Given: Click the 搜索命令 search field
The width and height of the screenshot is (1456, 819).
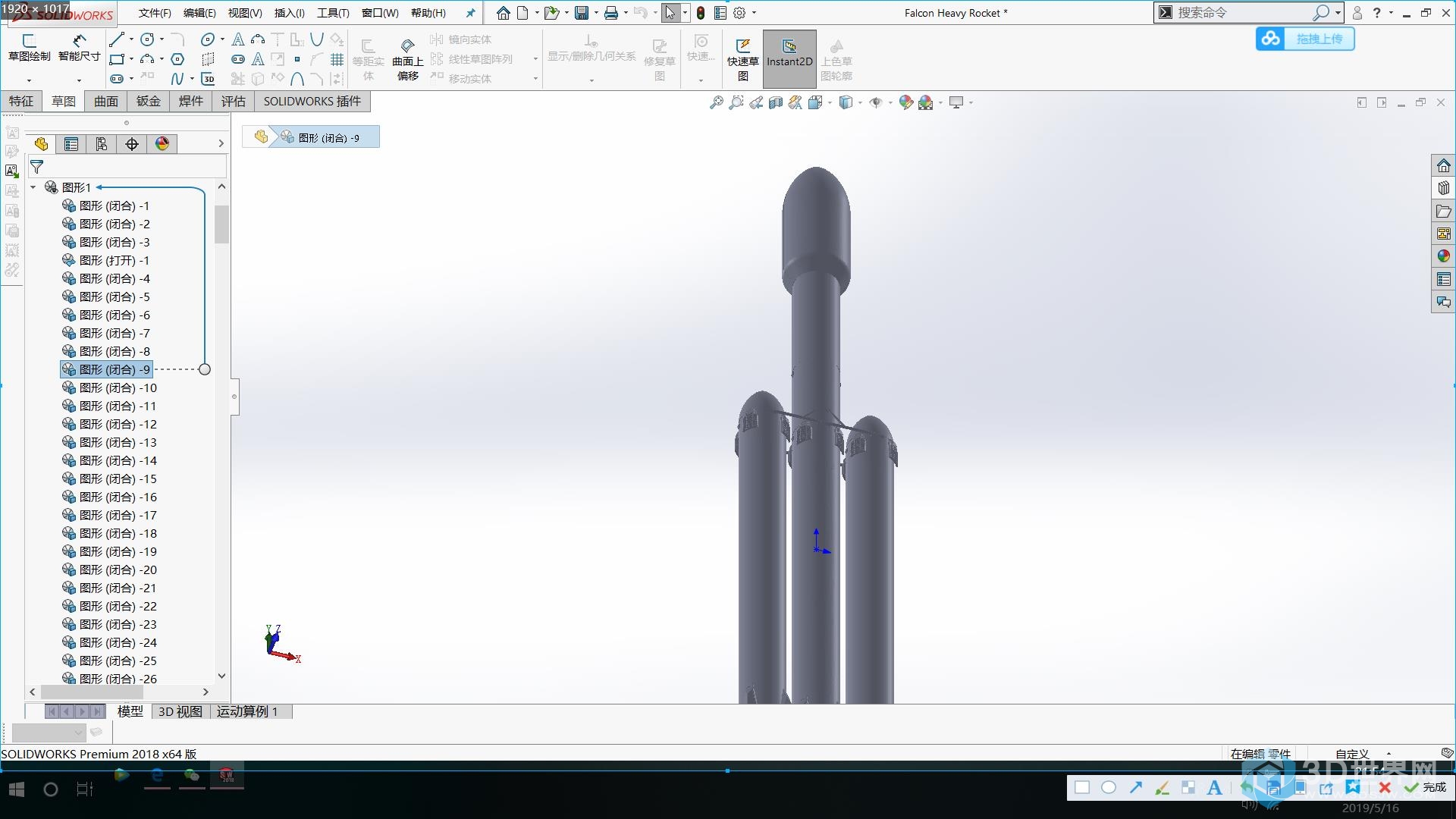Looking at the screenshot, I should 1244,13.
